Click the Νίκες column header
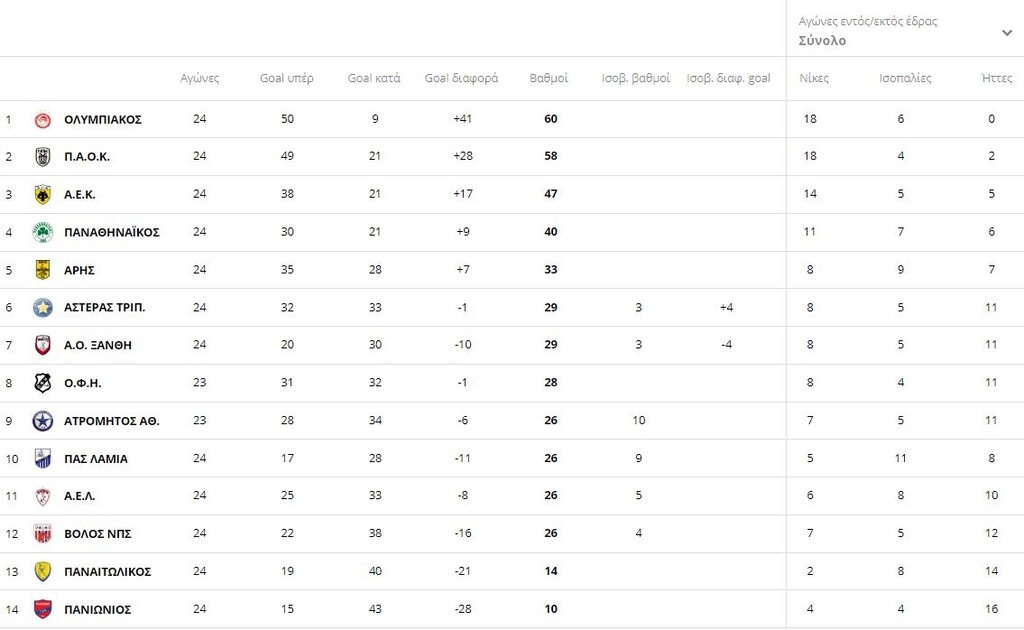Screen dimensions: 1024x630 pyautogui.click(x=814, y=78)
